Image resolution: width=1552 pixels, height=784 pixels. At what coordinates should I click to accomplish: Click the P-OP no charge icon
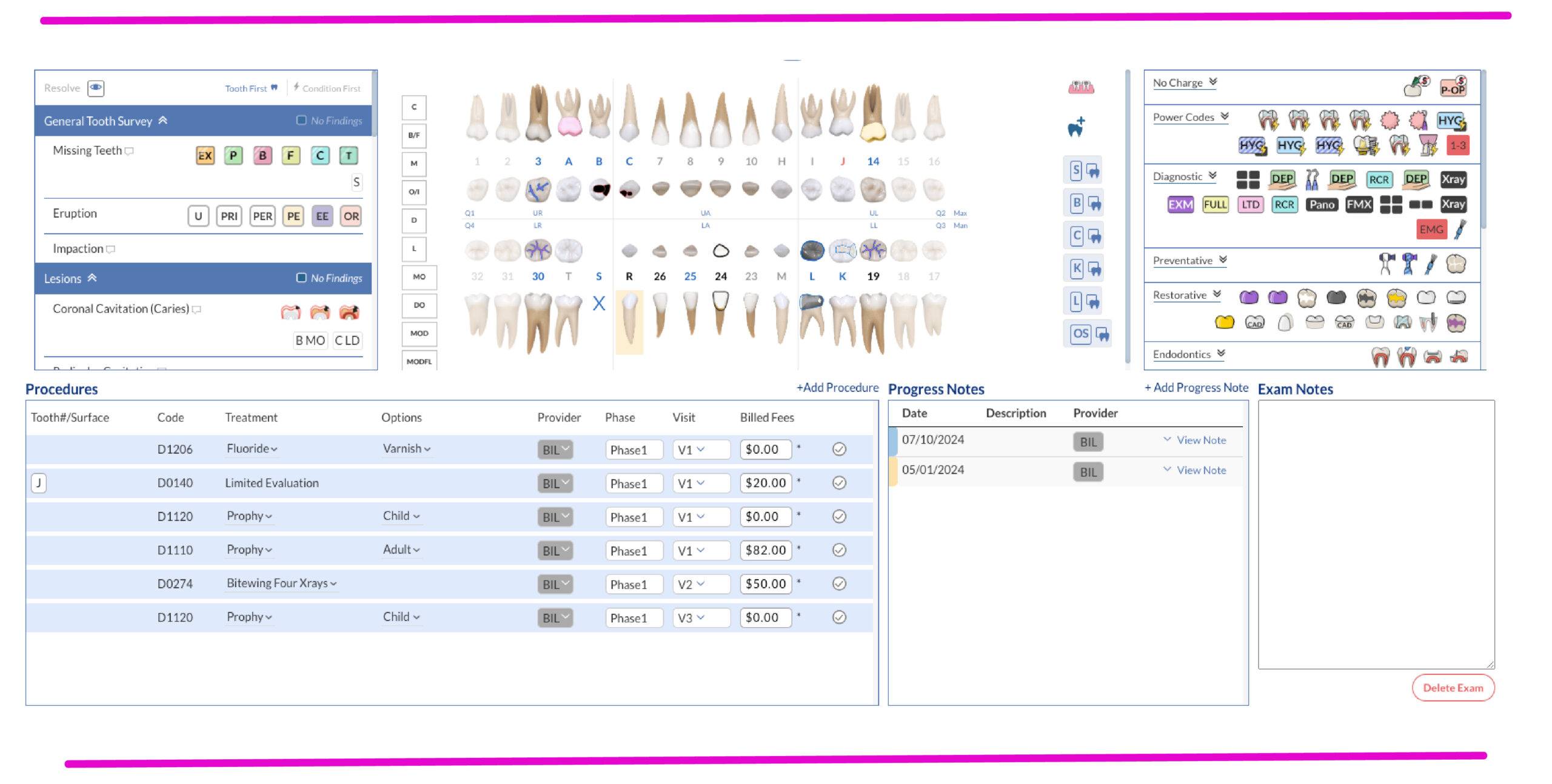pos(1453,87)
